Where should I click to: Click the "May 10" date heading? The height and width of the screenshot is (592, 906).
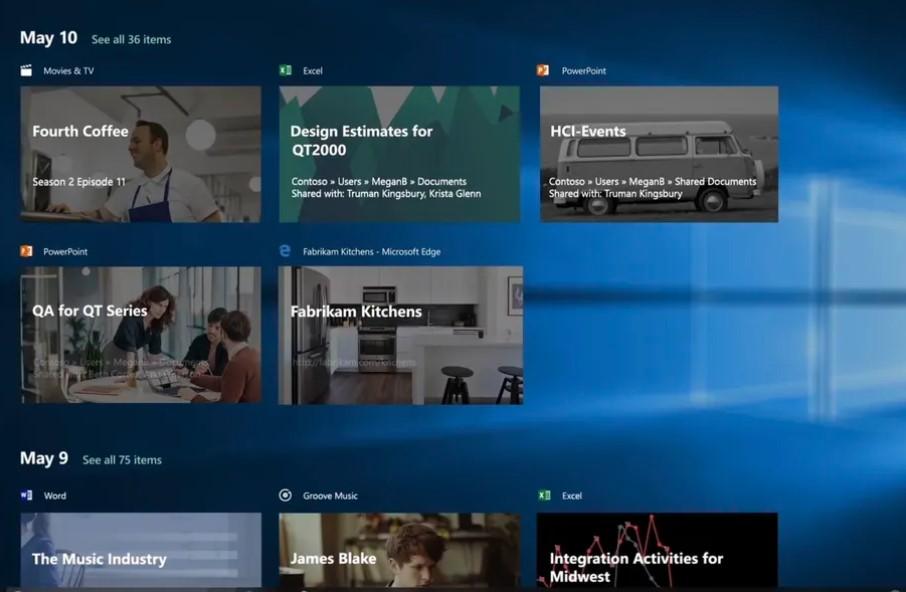[x=49, y=38]
